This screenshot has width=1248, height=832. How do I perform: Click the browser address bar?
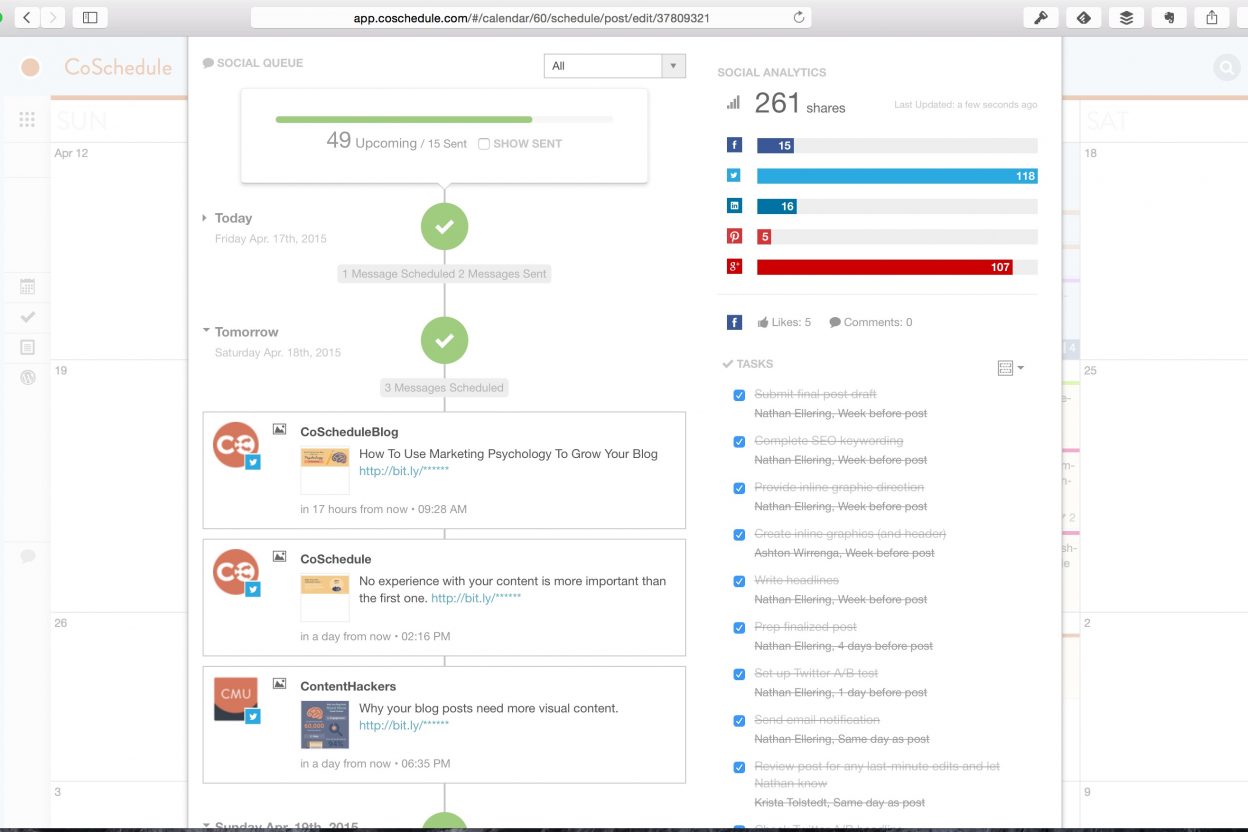click(x=530, y=18)
